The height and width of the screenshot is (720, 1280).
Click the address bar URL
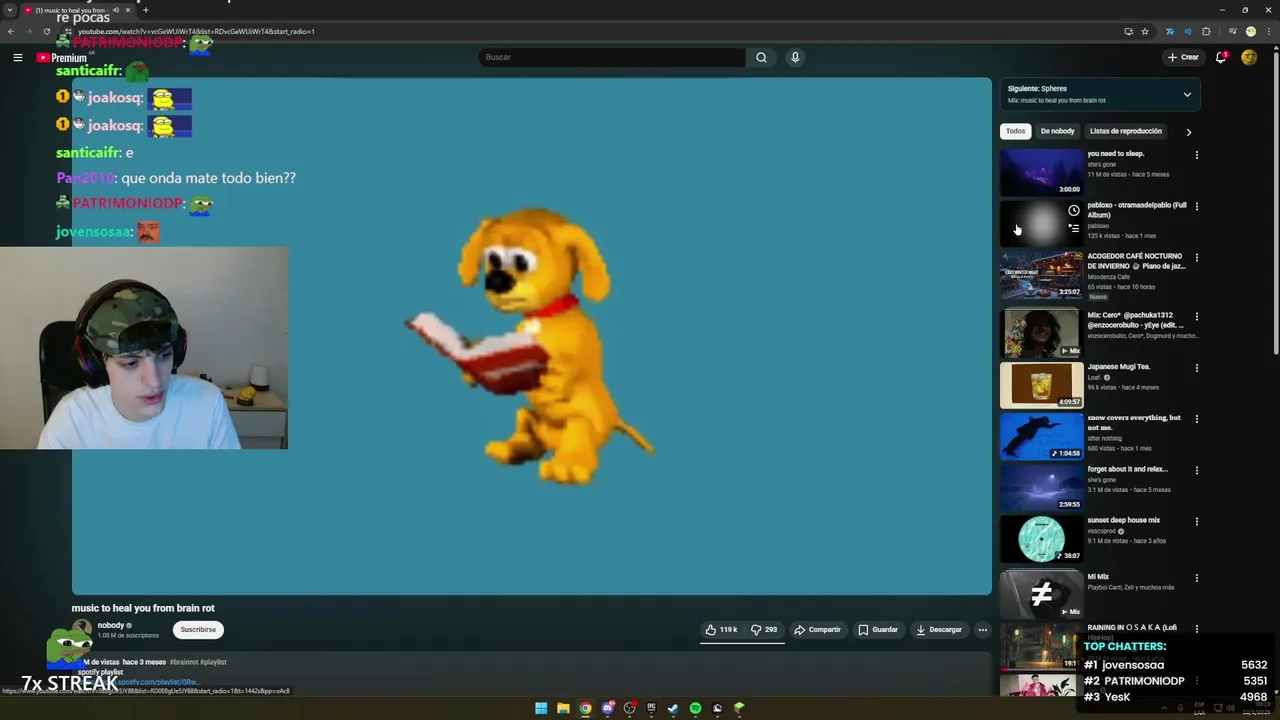pos(196,31)
